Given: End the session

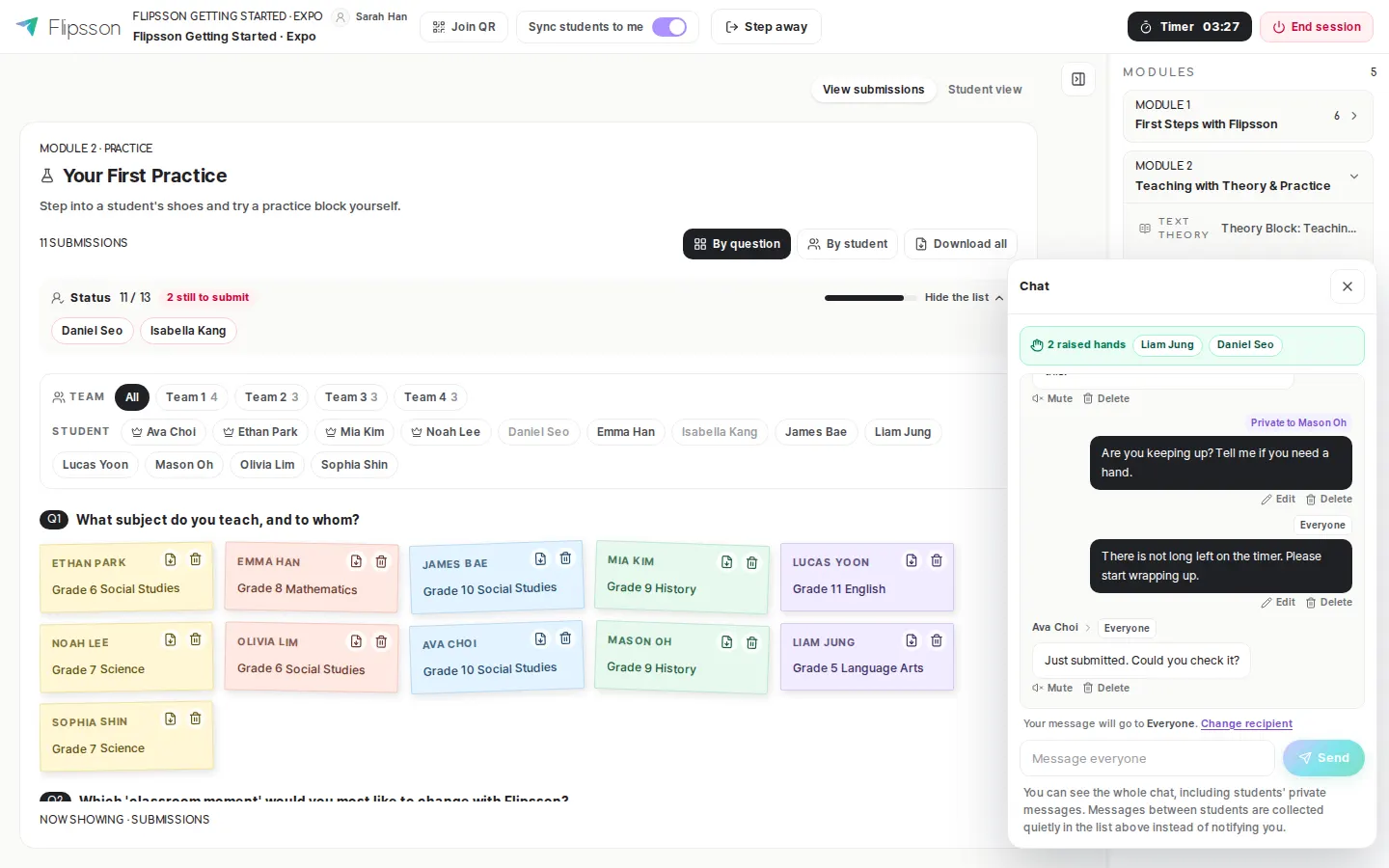Looking at the screenshot, I should point(1317,27).
